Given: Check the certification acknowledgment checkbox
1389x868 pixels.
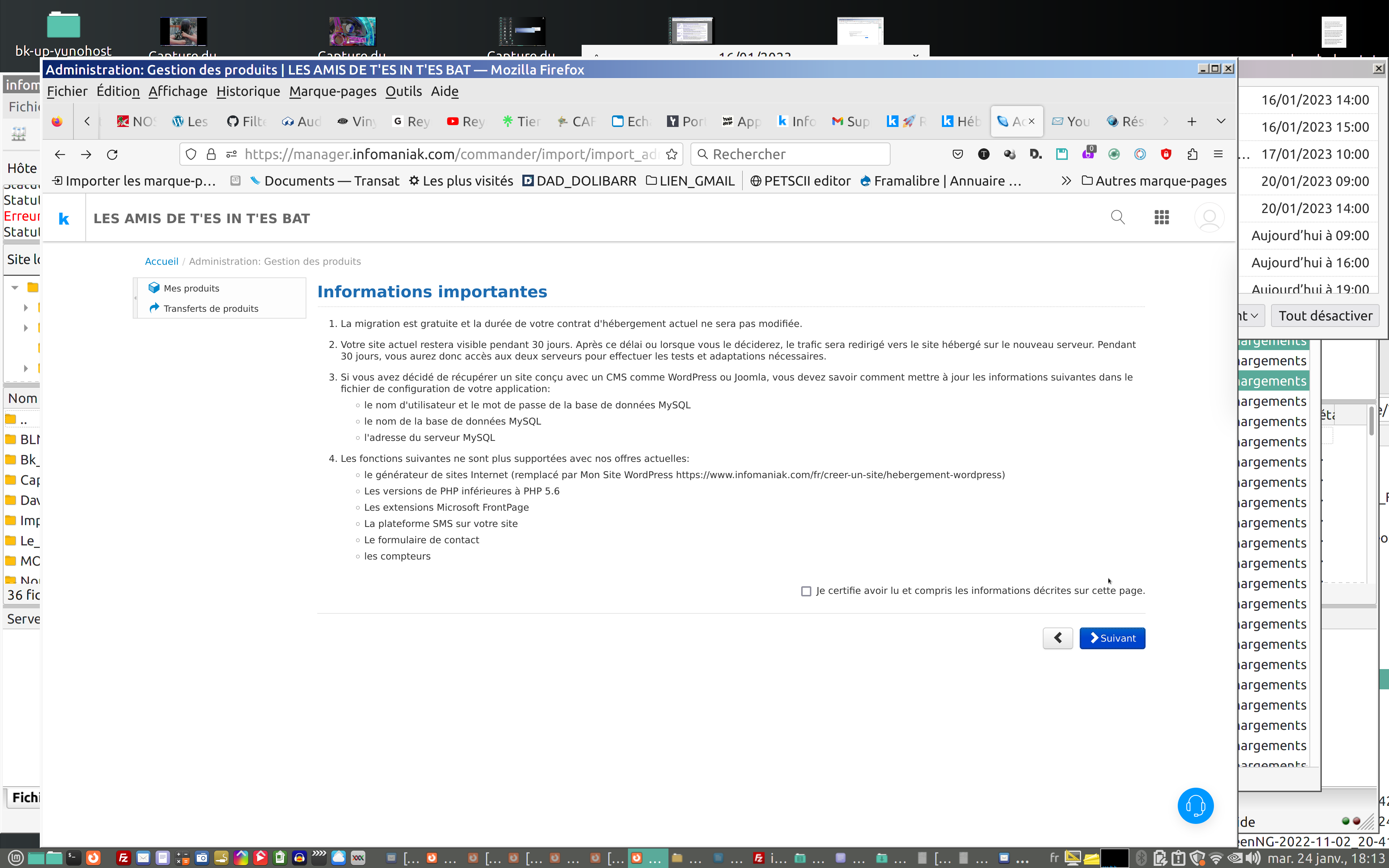Looking at the screenshot, I should pos(806,591).
